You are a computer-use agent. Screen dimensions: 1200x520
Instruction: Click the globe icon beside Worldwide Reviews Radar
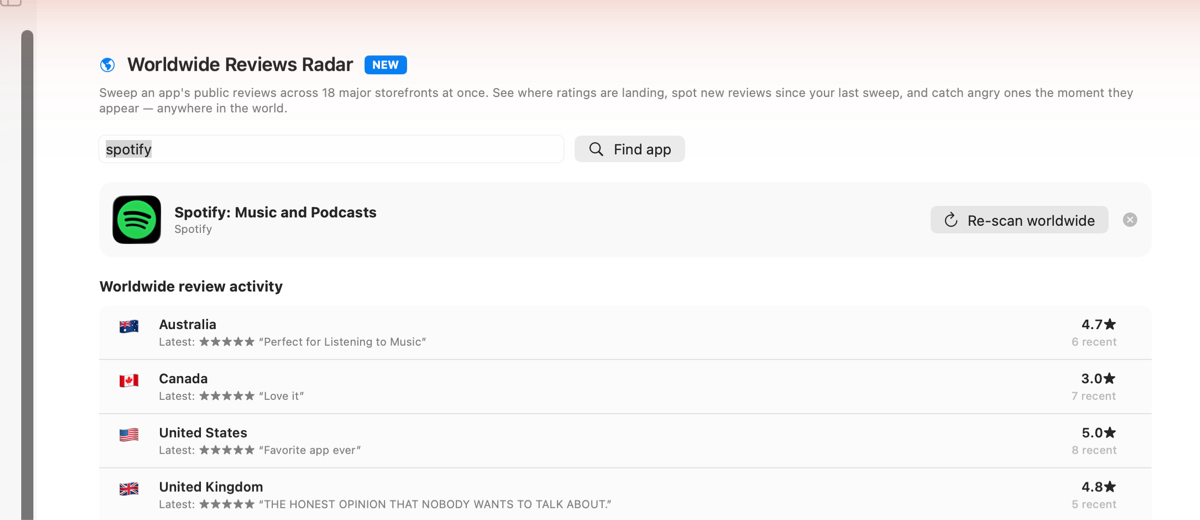[x=107, y=65]
